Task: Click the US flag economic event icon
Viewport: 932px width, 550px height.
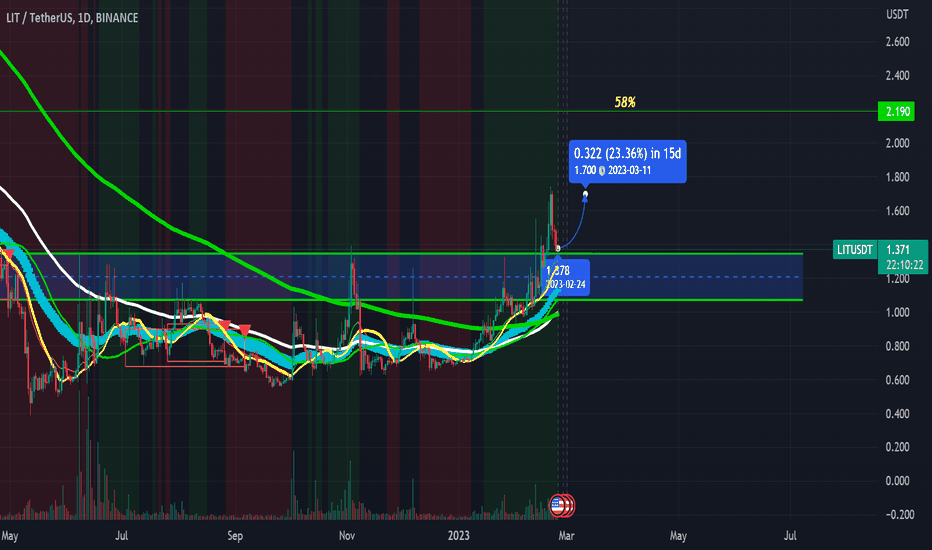Action: 558,505
